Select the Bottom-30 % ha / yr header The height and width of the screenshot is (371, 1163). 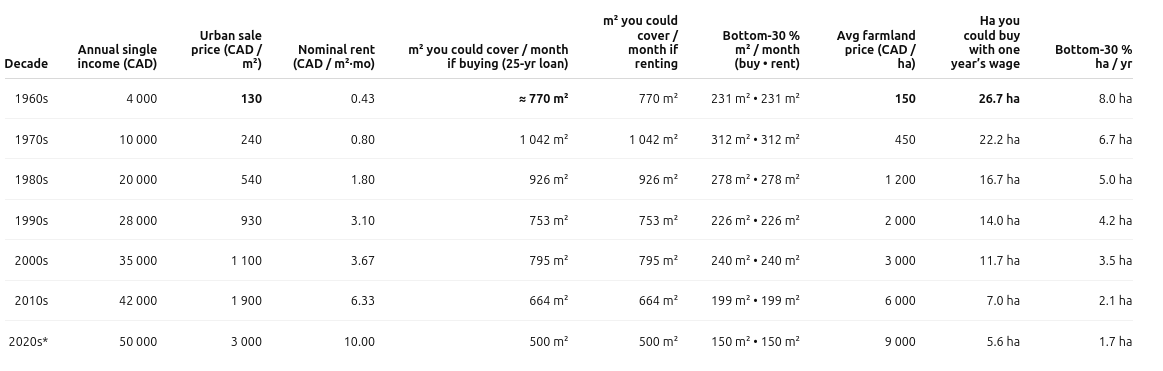[x=1093, y=57]
